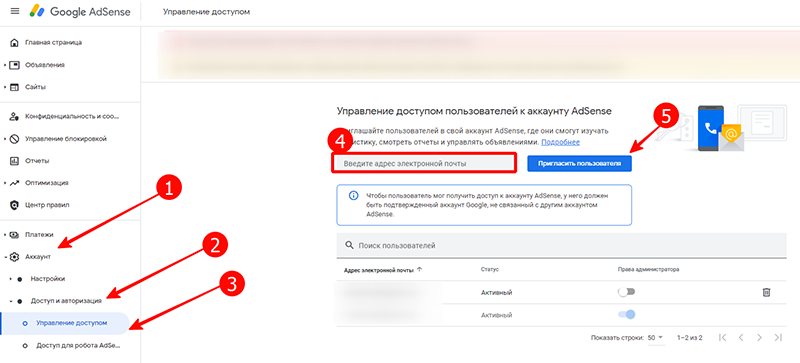Click the 1–2 из 2 pagination text

tap(690, 337)
